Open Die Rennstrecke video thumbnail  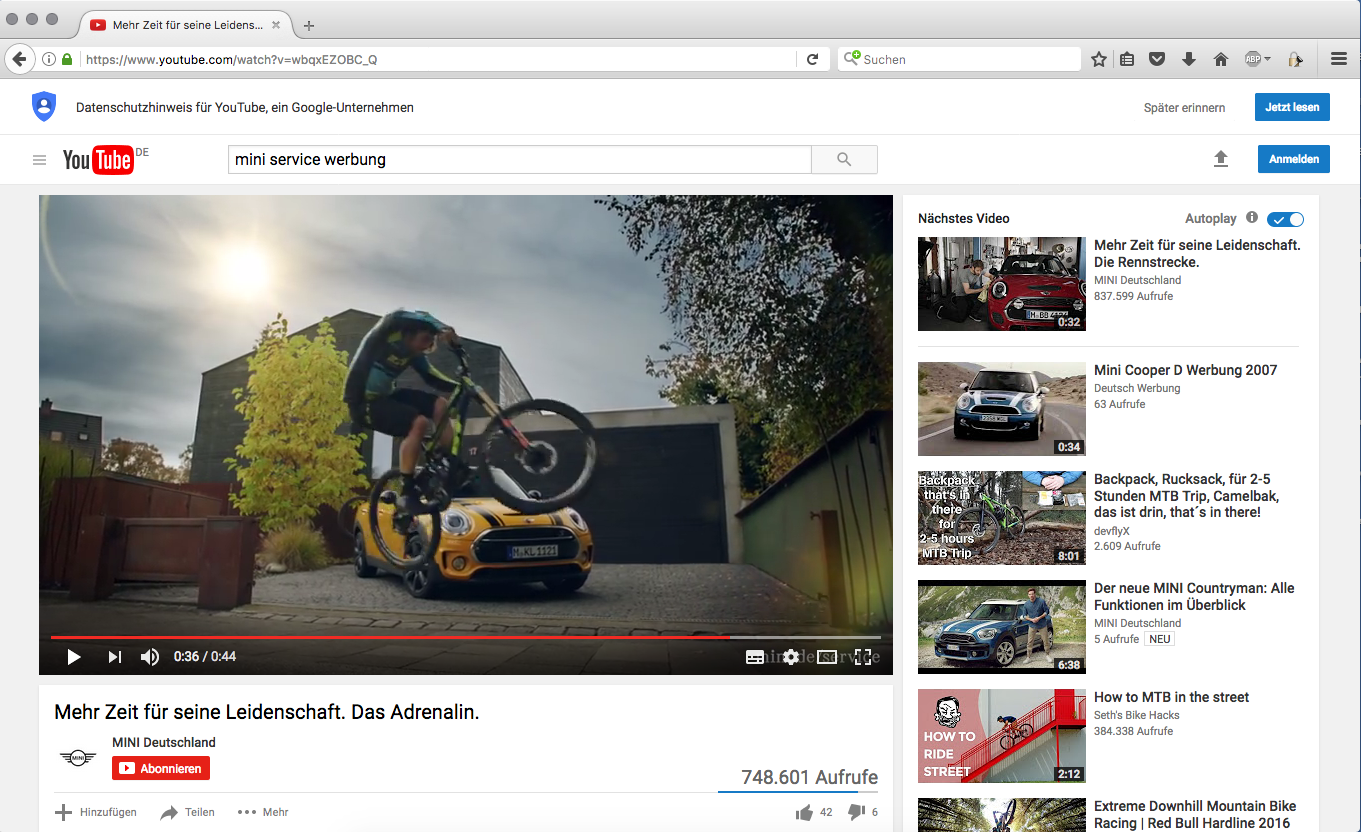click(1001, 284)
